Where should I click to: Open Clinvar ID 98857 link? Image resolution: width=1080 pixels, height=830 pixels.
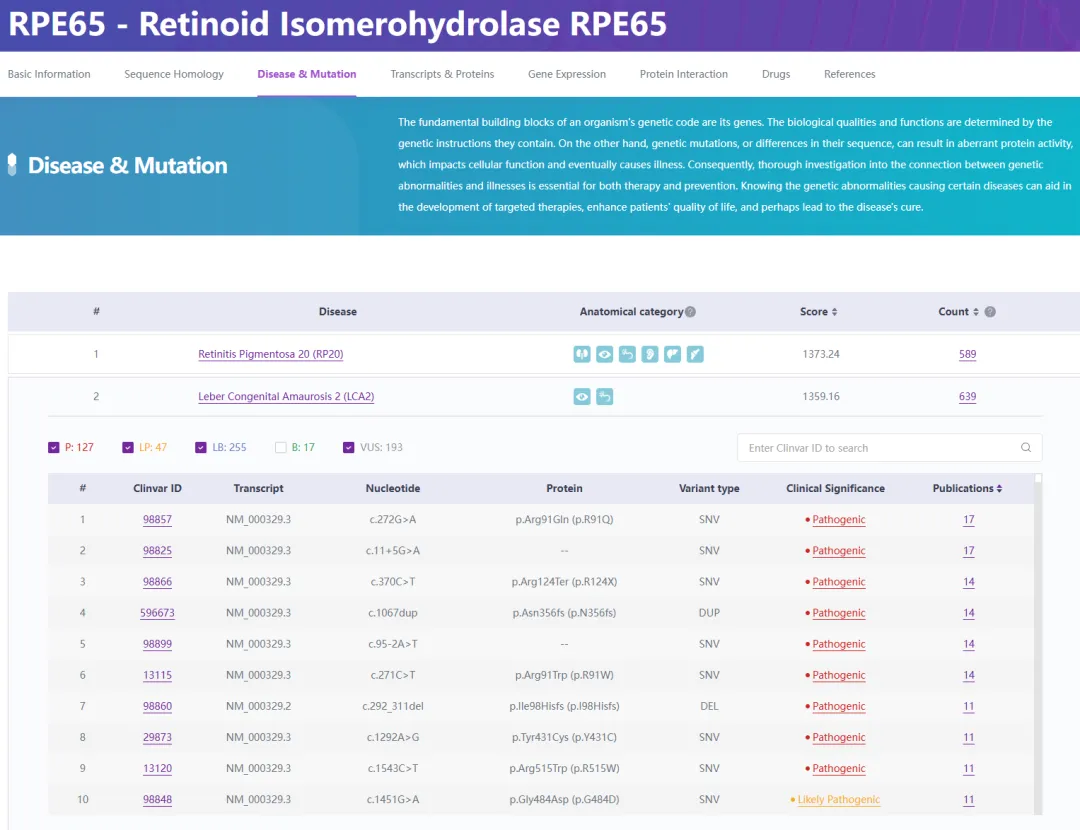(157, 520)
